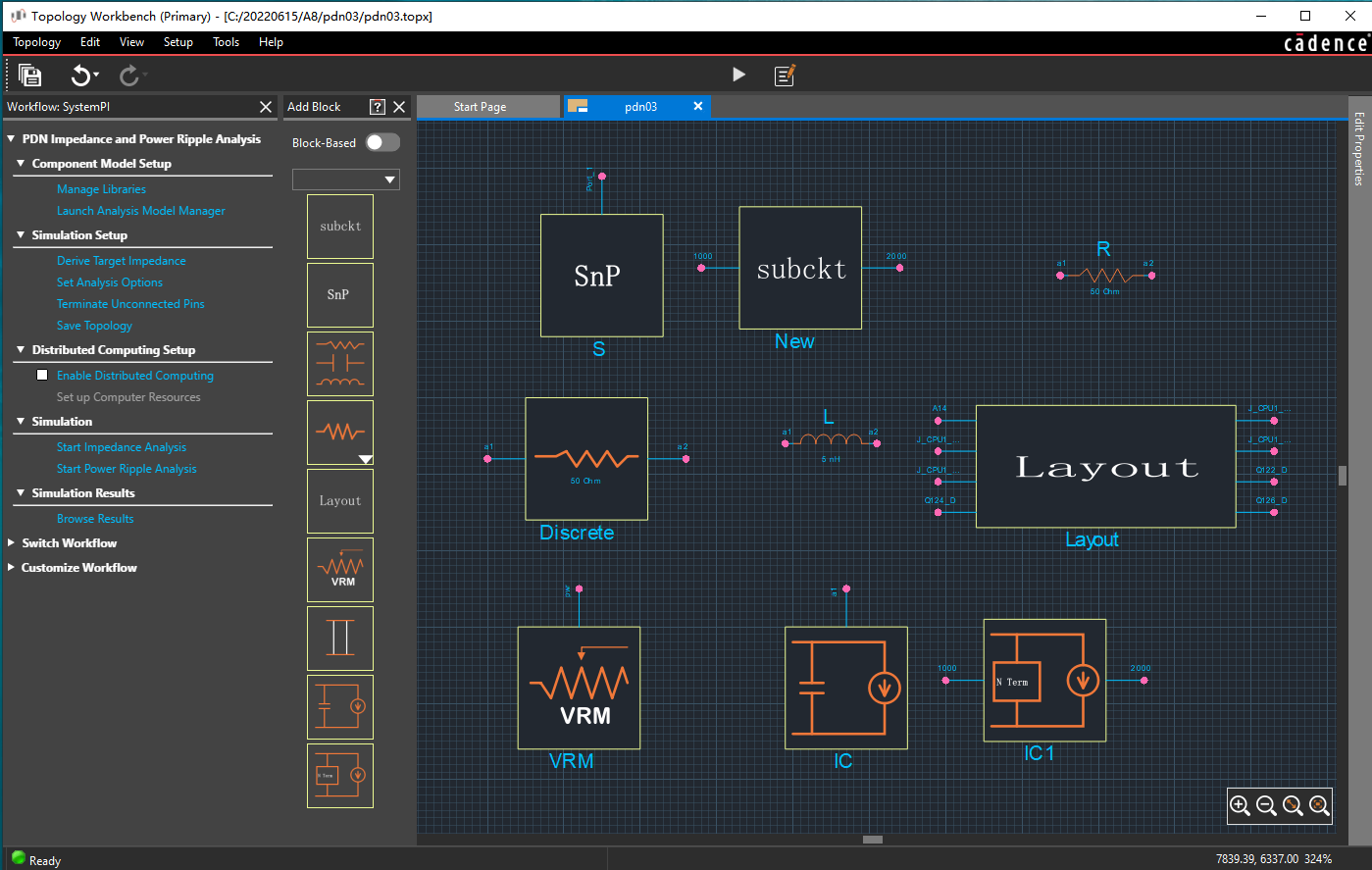Collapse the Simulation section
1372x870 pixels.
point(21,422)
